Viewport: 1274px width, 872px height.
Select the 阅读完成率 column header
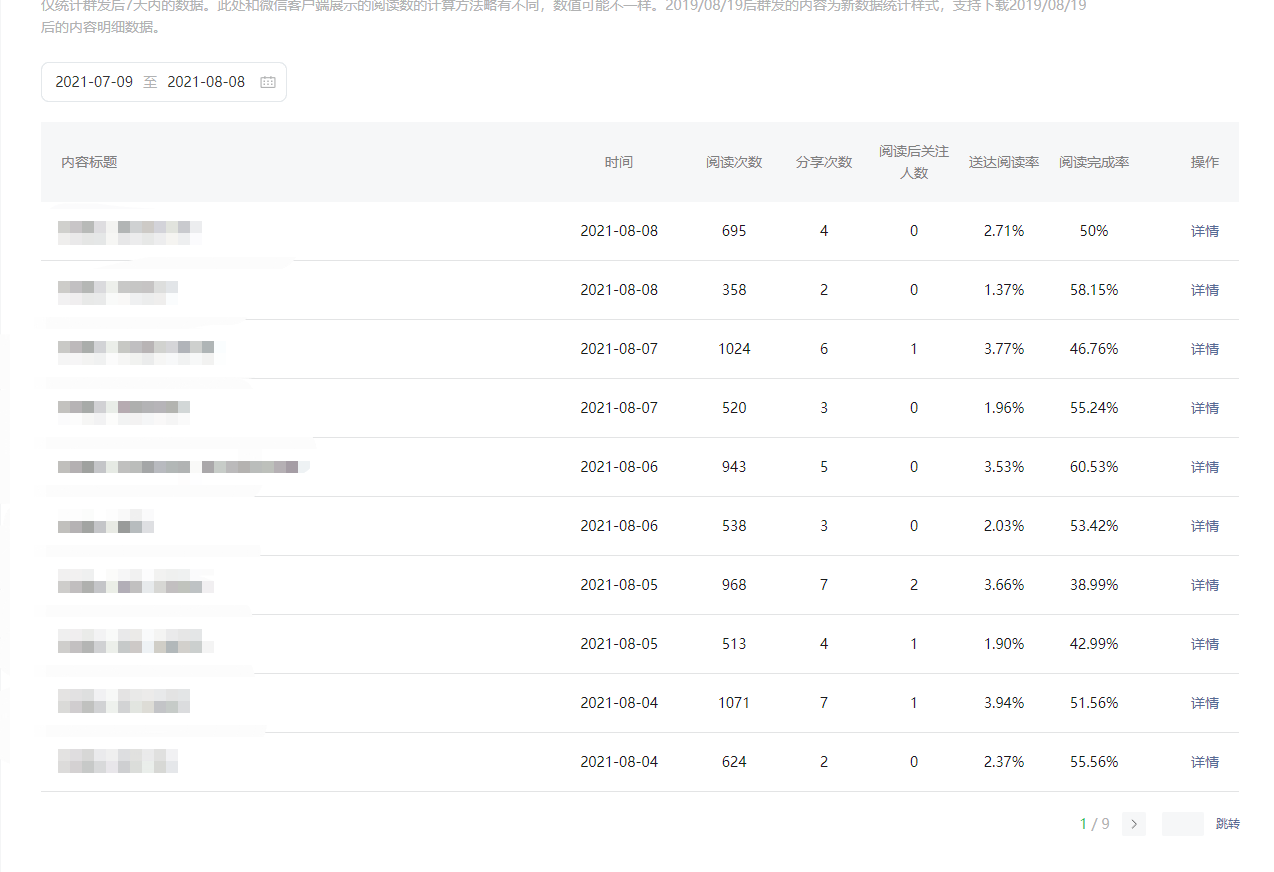(x=1094, y=162)
